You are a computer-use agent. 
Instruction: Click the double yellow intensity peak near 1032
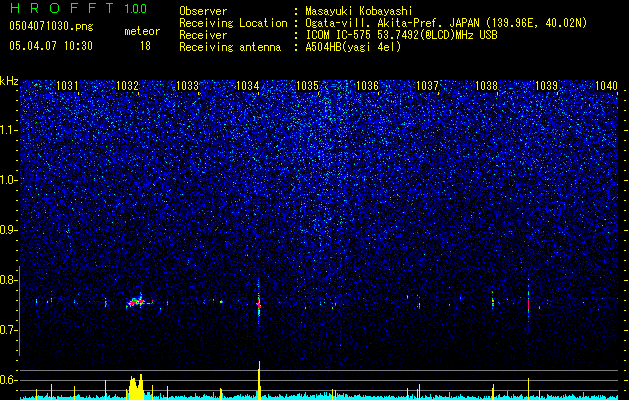click(136, 387)
